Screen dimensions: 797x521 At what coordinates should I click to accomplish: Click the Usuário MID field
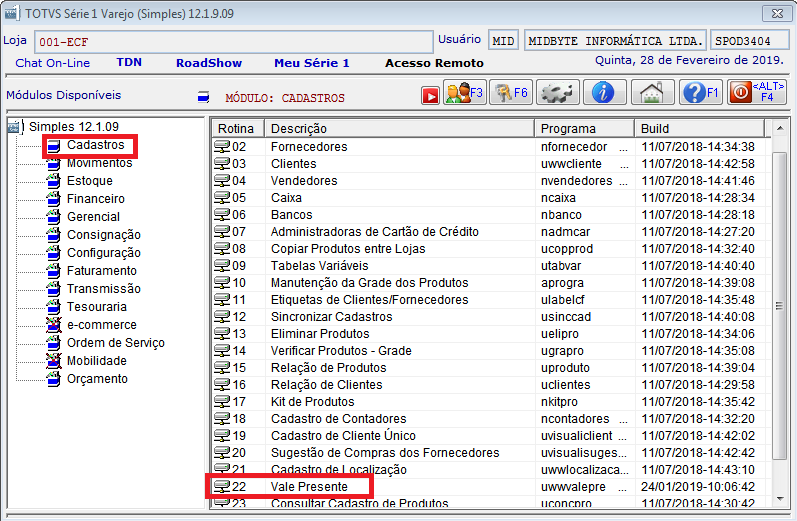[x=503, y=41]
